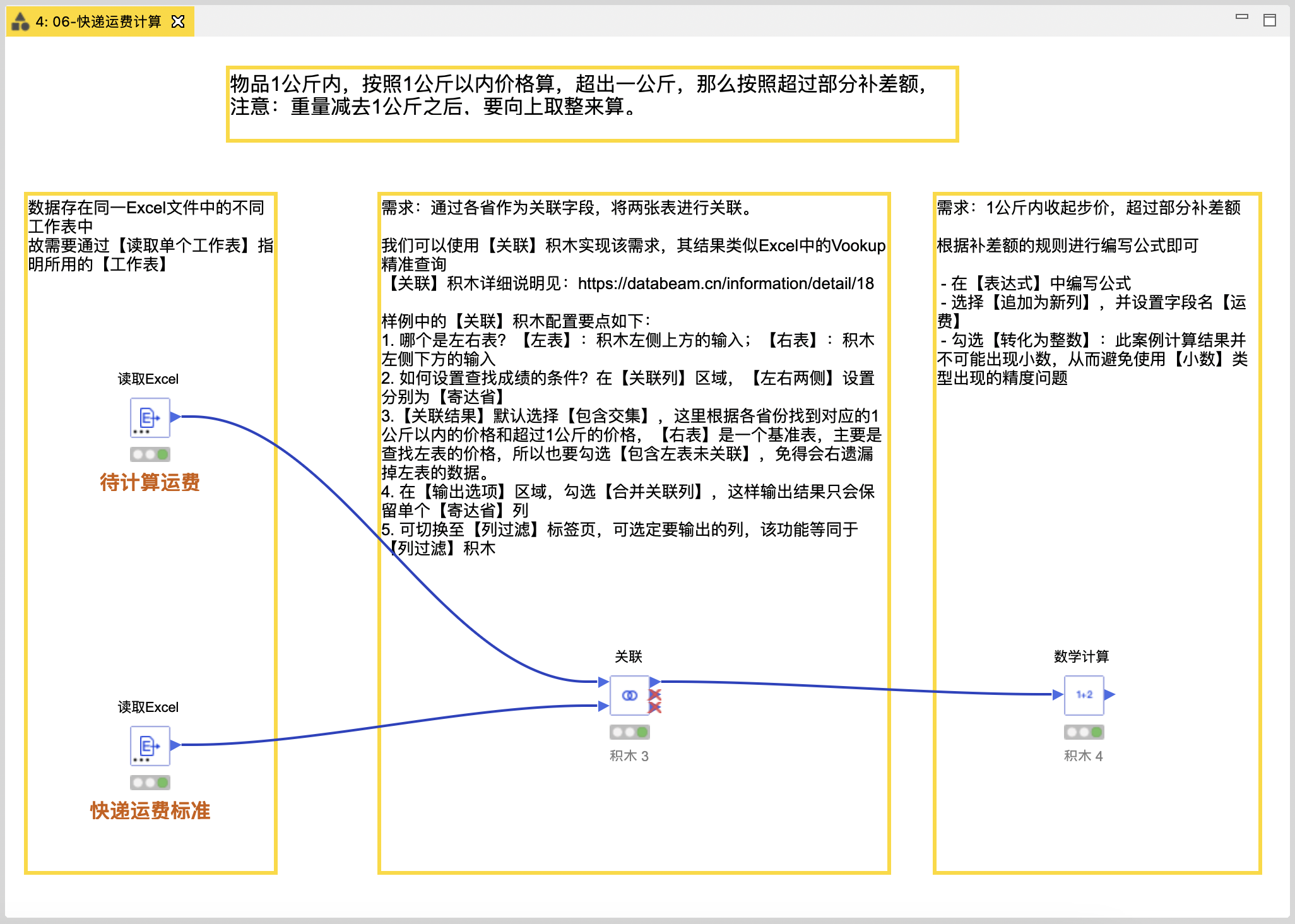Viewport: 1295px width, 924px height.
Task: Close the 06-快递运费计算 tab
Action: (179, 21)
